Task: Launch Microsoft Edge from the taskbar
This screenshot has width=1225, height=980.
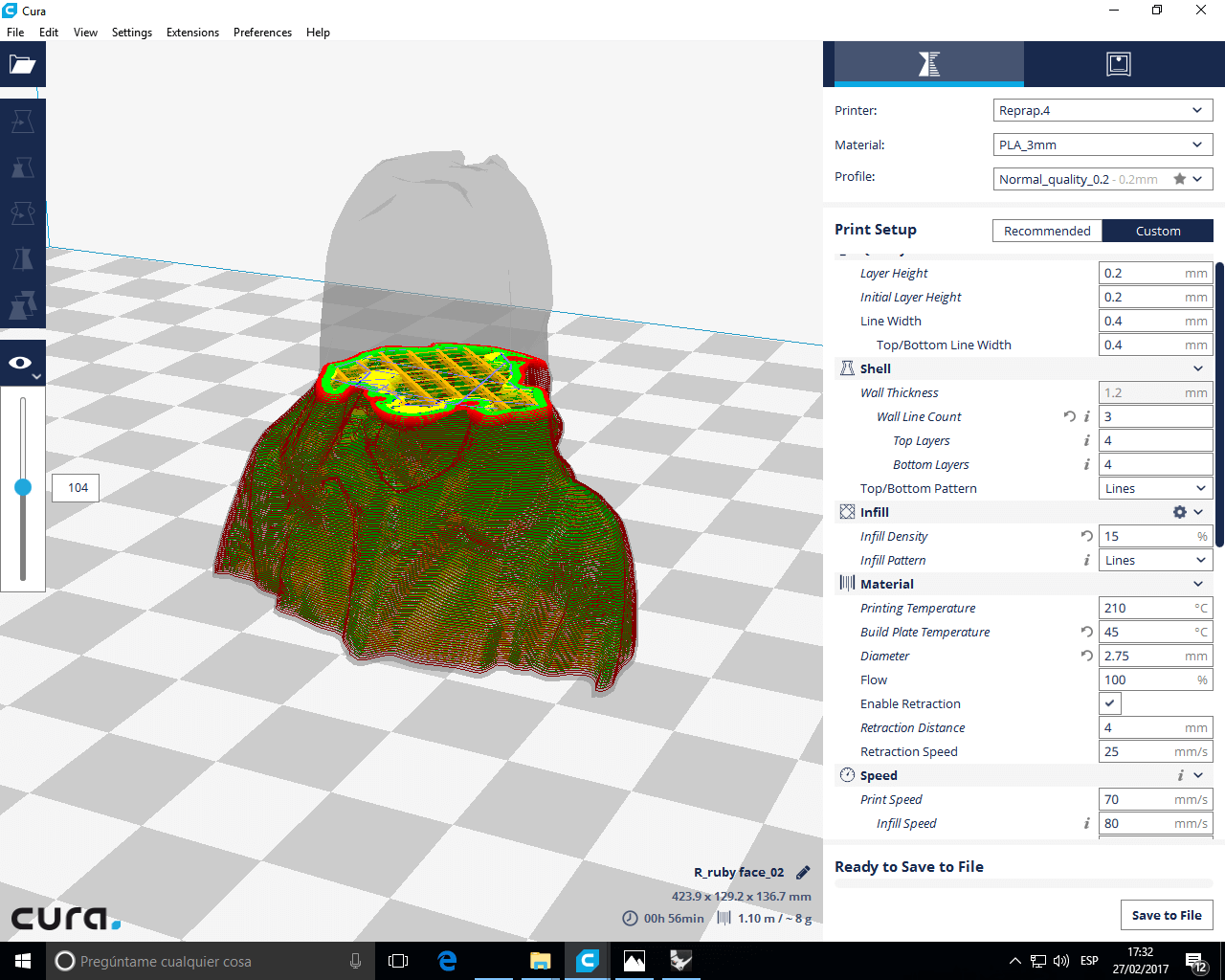Action: [447, 961]
